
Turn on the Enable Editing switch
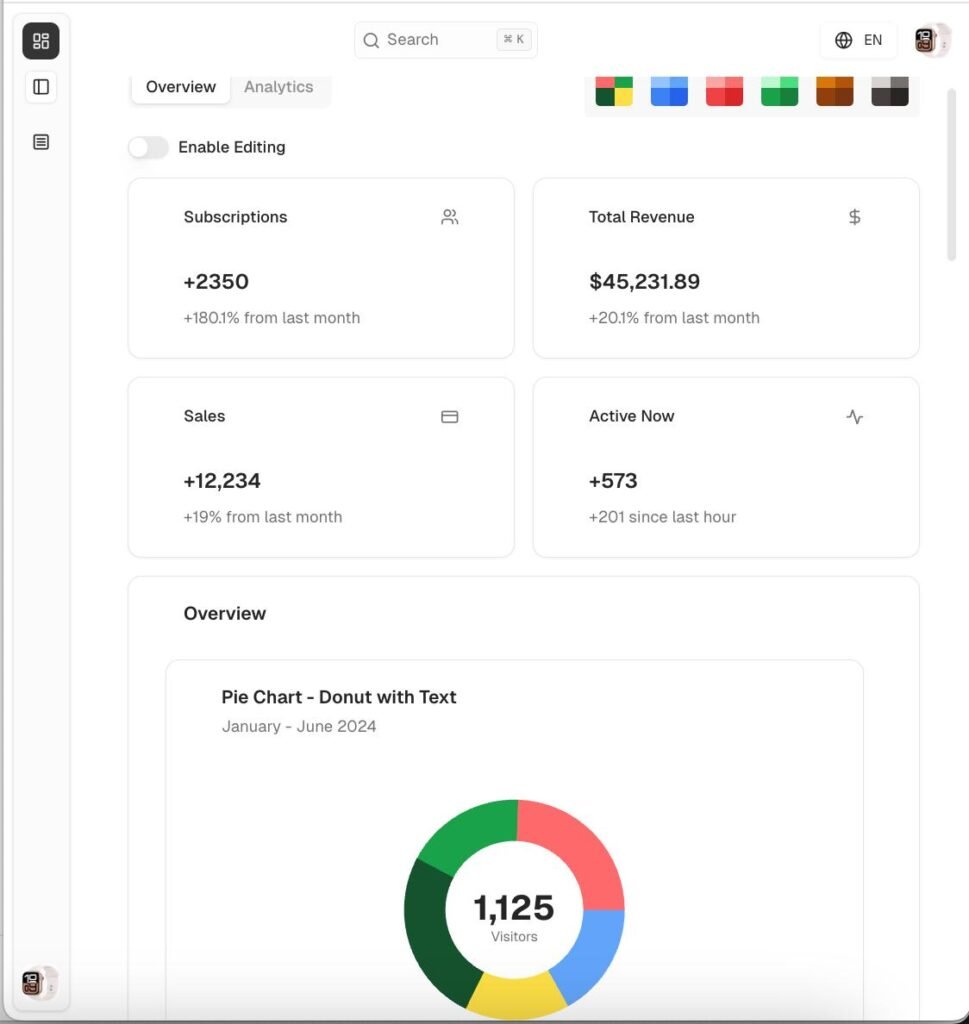click(x=148, y=147)
